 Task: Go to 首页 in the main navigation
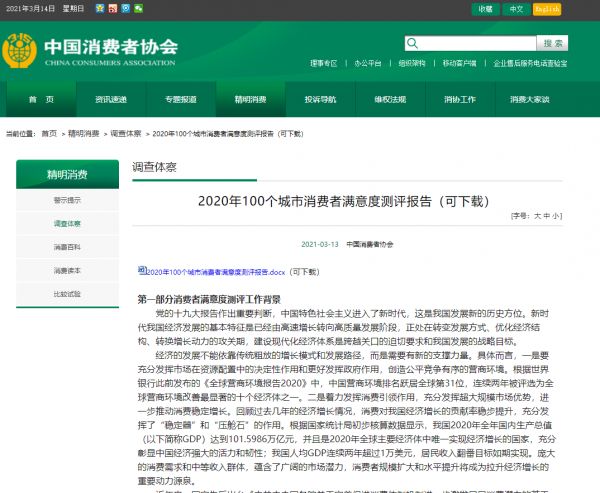pos(41,100)
